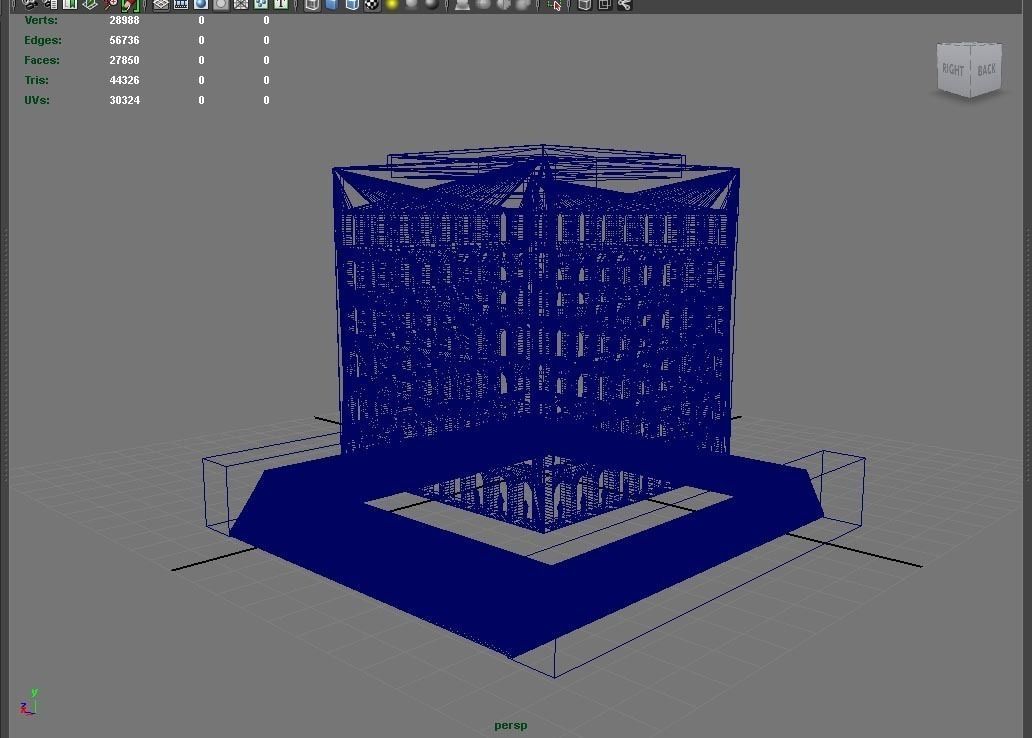Toggle the X-Ray cube icon

coord(584,4)
